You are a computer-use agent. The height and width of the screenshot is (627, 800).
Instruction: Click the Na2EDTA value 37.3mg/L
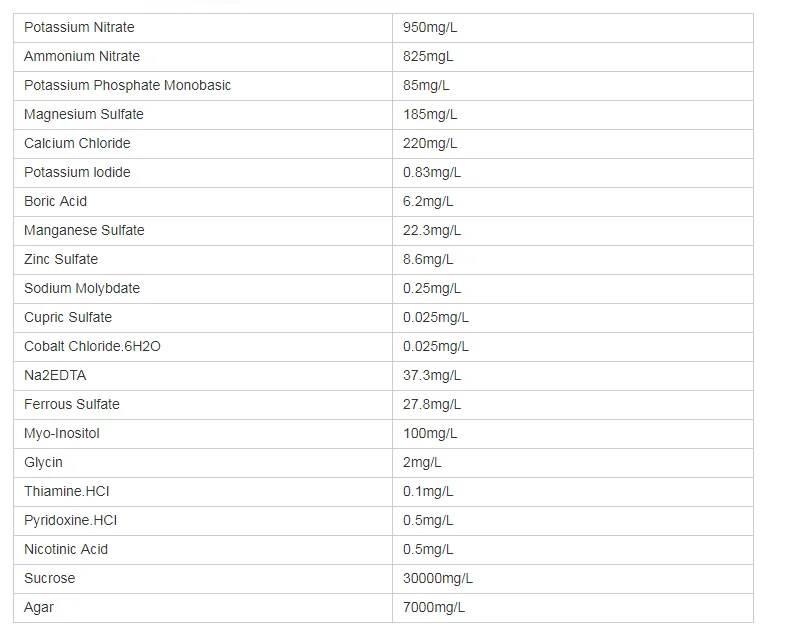pos(432,375)
